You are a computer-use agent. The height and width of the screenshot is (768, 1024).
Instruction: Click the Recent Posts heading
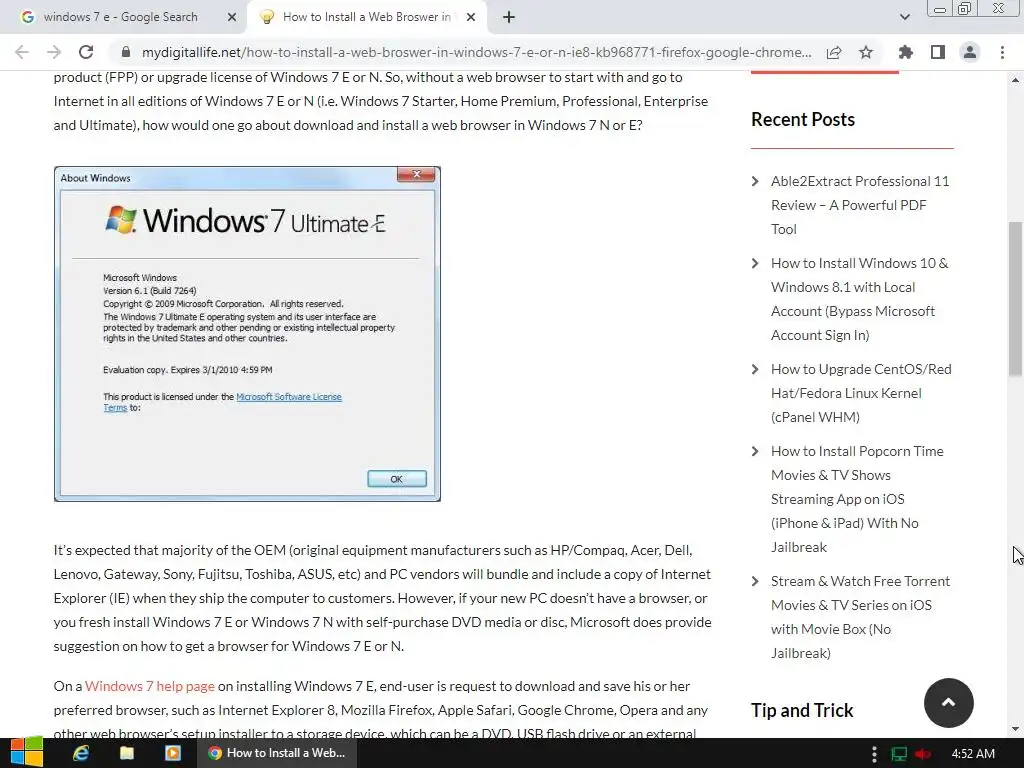803,120
